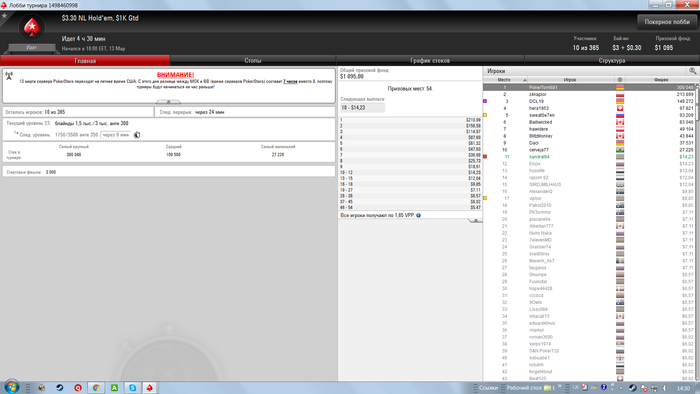Select player row hera1953
Image resolution: width=700 pixels, height=394 pixels.
pyautogui.click(x=589, y=108)
